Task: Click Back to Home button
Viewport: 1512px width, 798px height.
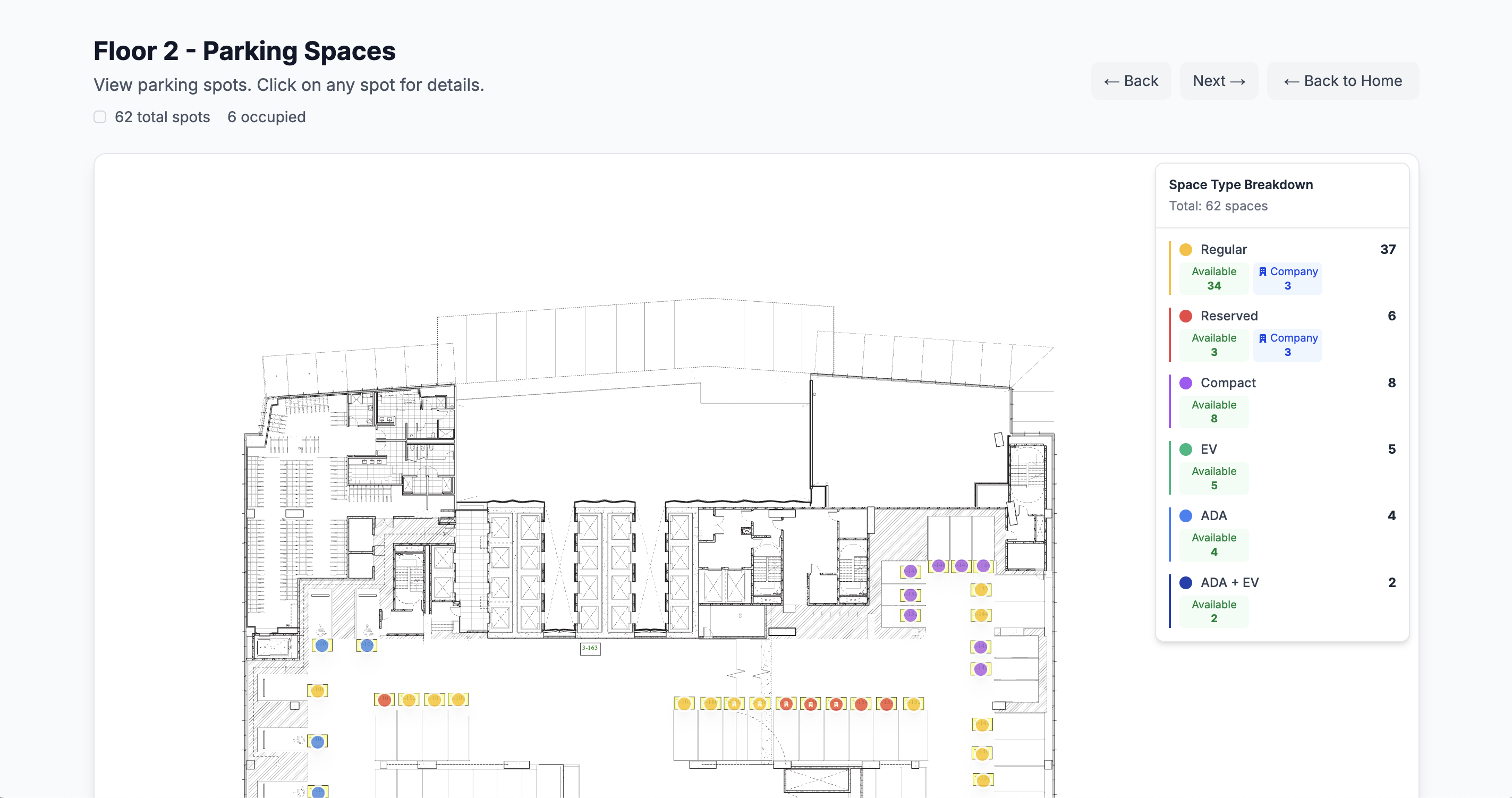Action: 1343,81
